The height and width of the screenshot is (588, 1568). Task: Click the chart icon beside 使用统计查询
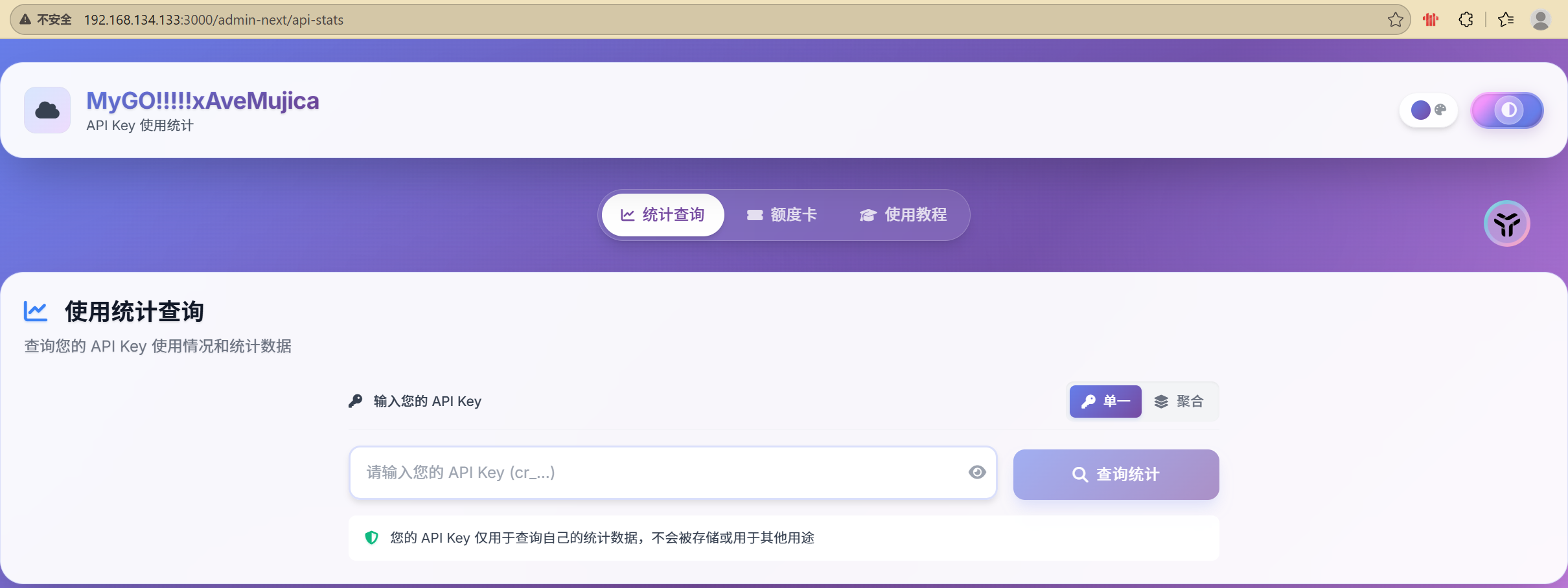pos(36,311)
